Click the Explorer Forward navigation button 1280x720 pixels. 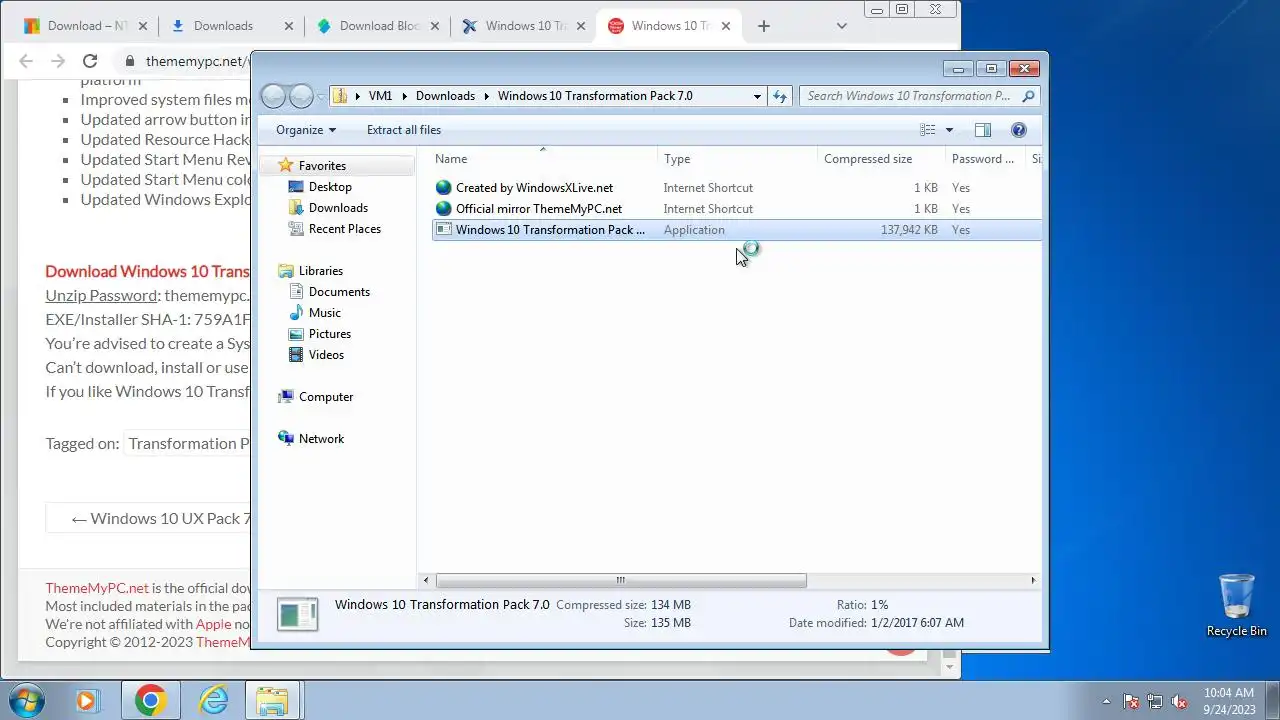301,96
